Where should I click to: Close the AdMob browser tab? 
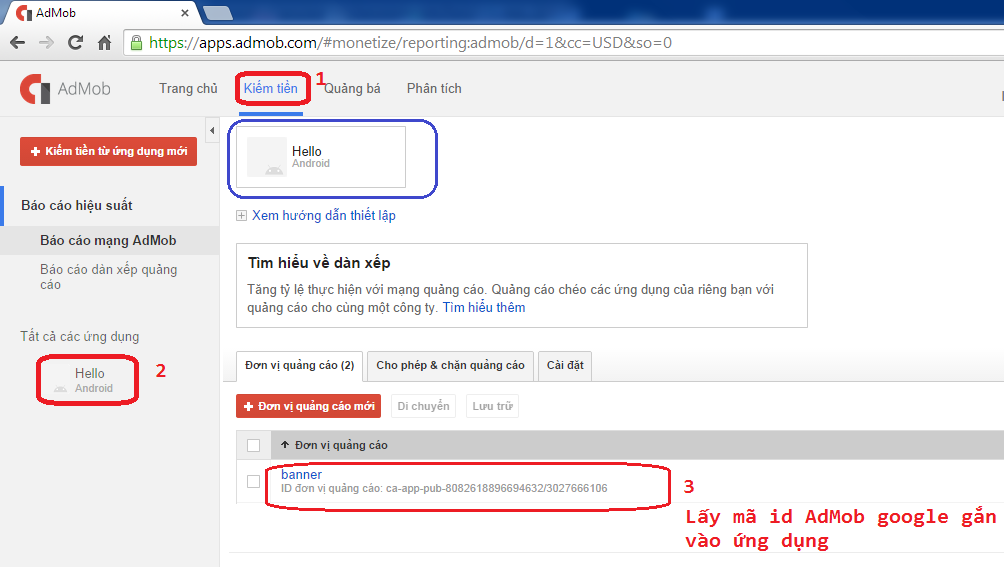[184, 13]
